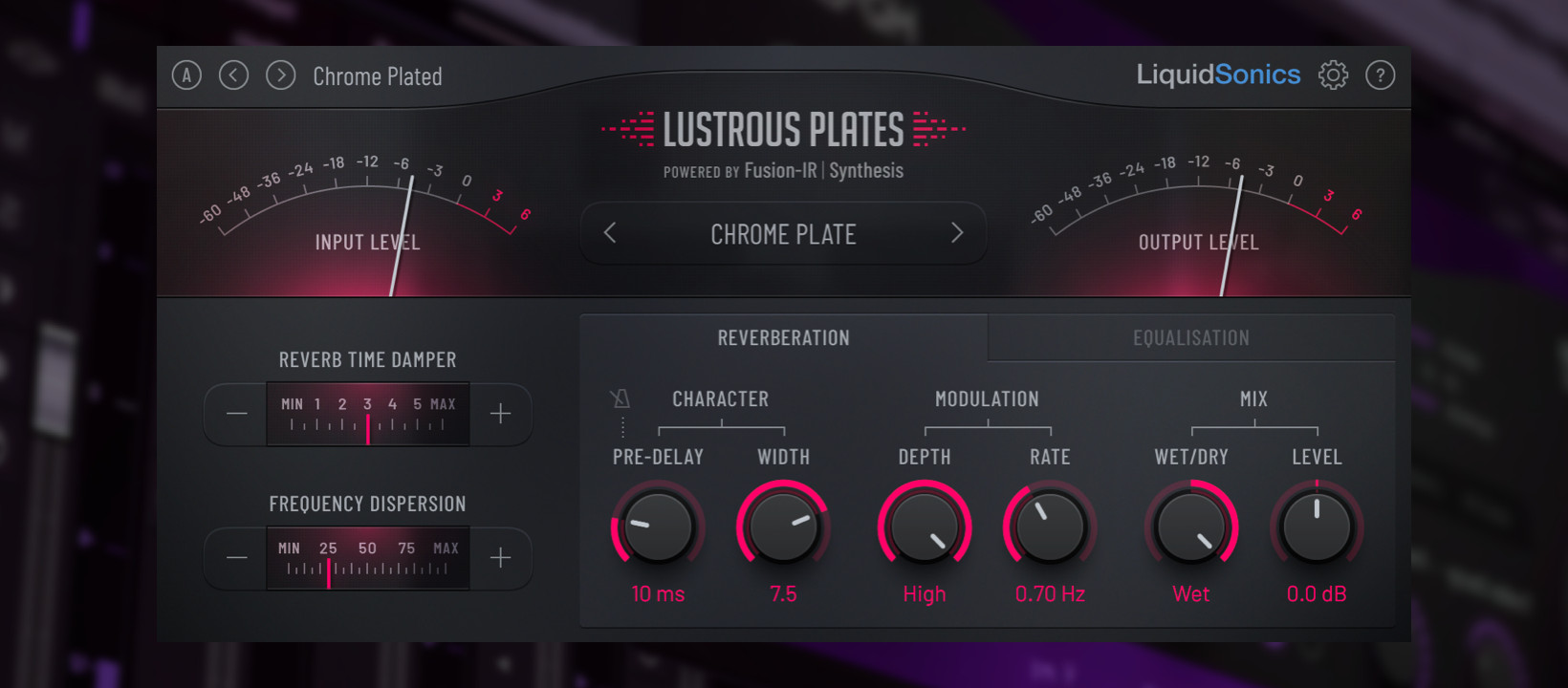Increase Reverb Time Damper with plus button
Image resolution: width=1568 pixels, height=688 pixels.
click(x=500, y=414)
